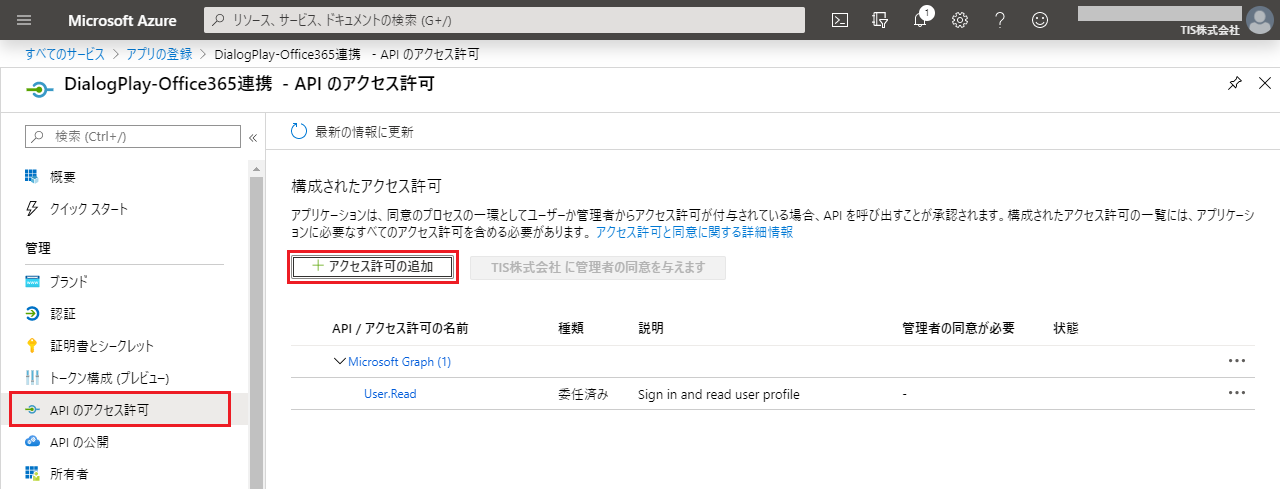Click the 説明 column header
This screenshot has height=489, width=1280.
[651, 328]
